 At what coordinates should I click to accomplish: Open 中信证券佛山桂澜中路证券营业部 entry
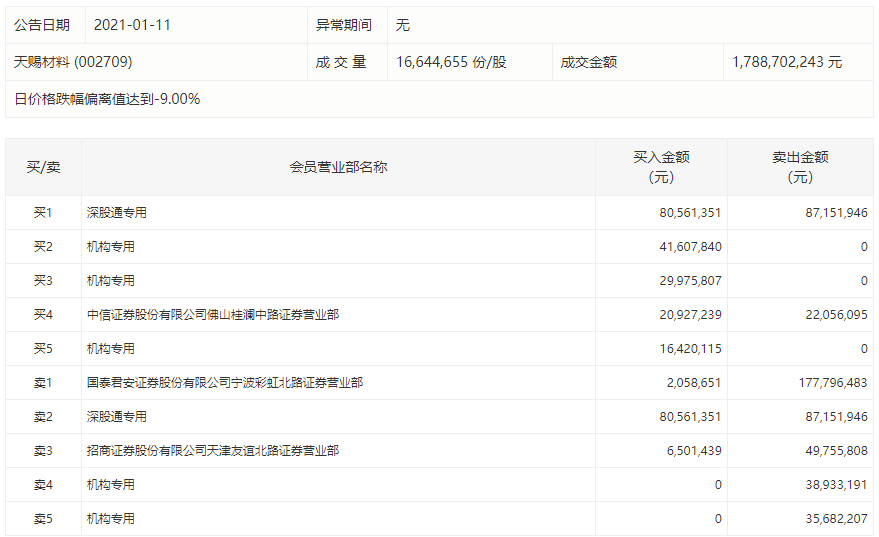(x=213, y=315)
